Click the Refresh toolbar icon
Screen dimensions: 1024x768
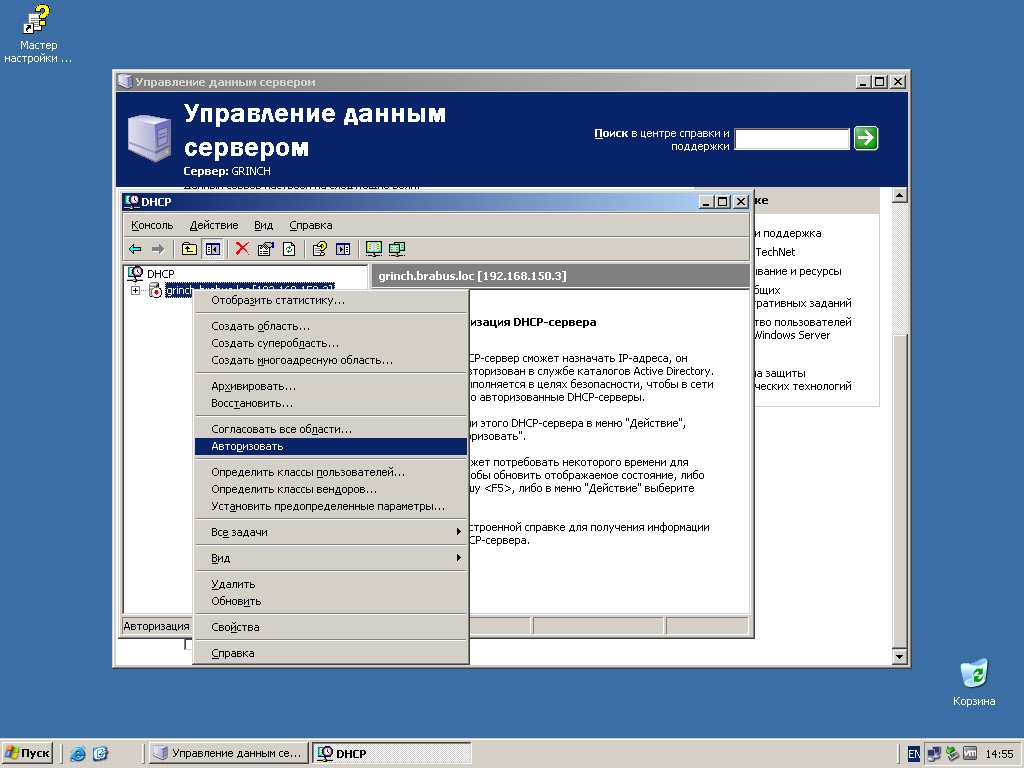289,249
